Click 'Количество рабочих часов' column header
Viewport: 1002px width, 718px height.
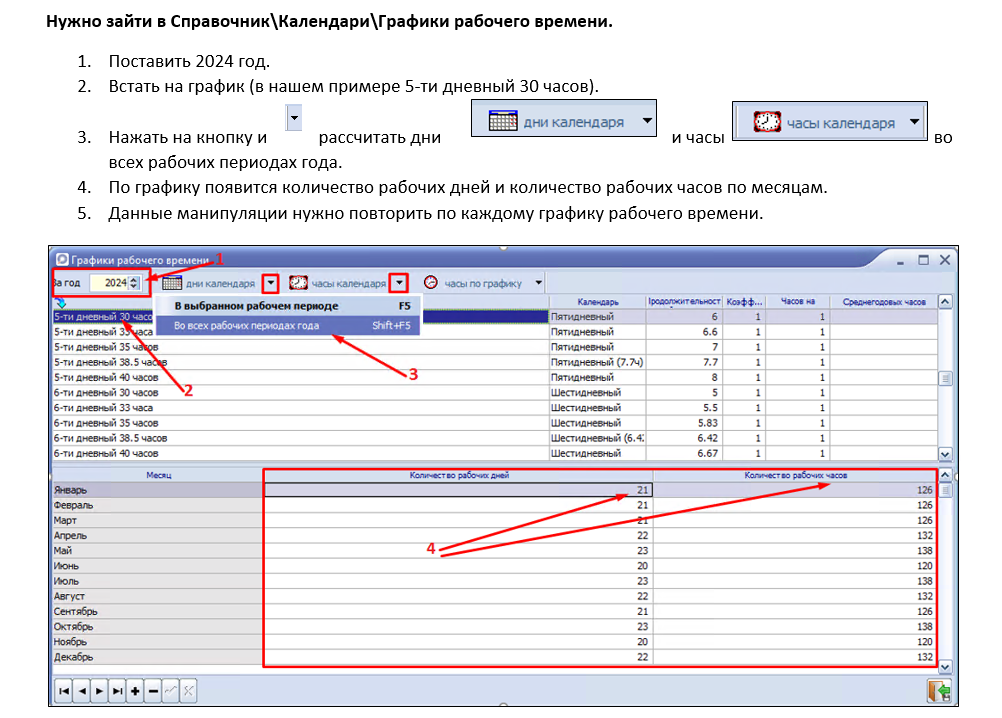pos(795,475)
